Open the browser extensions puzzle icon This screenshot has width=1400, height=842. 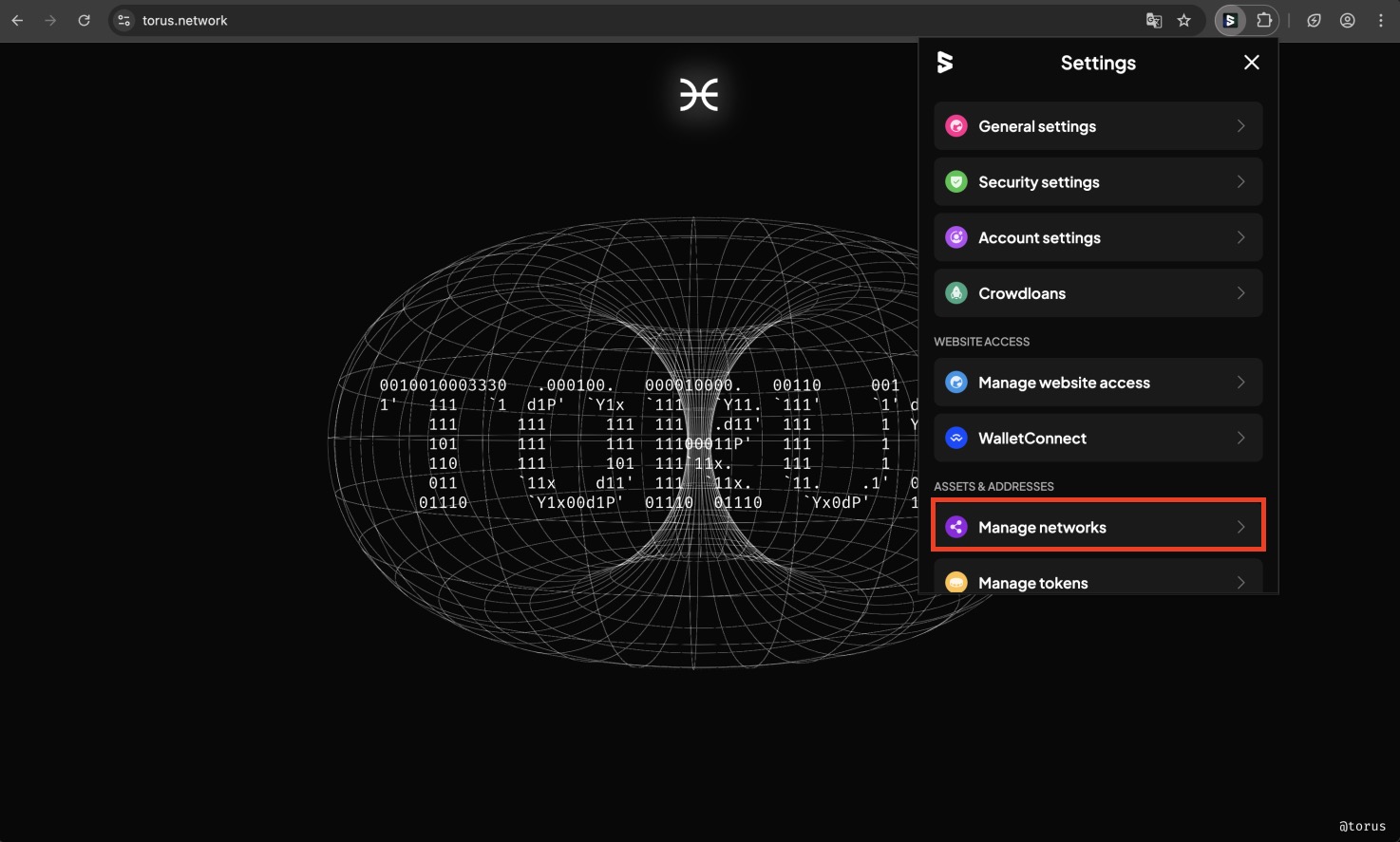click(1264, 20)
